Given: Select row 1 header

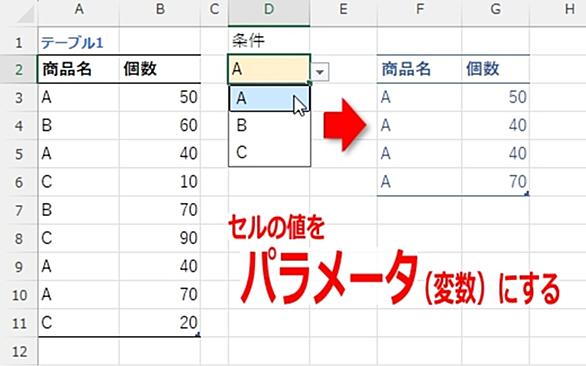Looking at the screenshot, I should [x=19, y=41].
